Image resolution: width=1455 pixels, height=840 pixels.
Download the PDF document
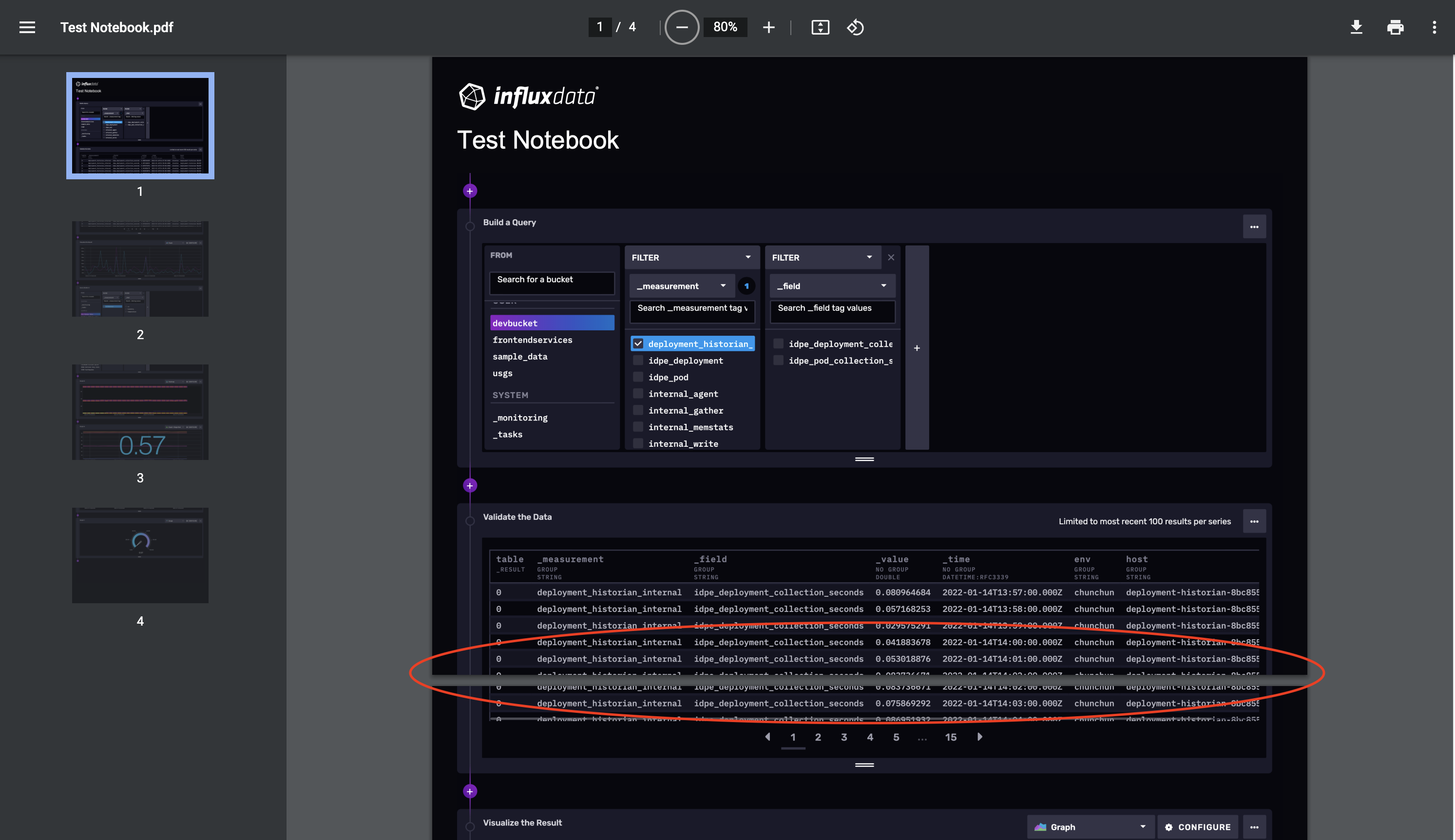(1356, 27)
